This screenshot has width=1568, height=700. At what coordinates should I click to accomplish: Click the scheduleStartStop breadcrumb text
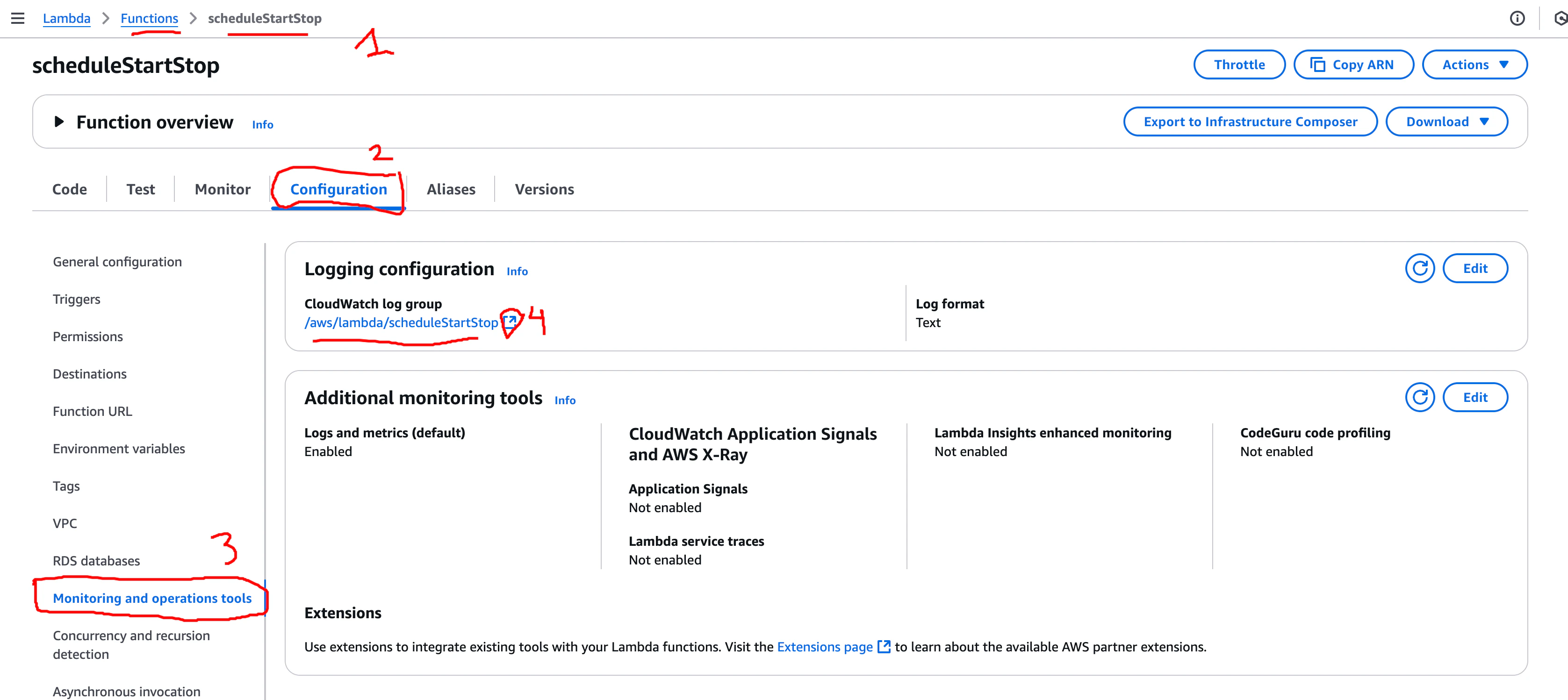point(265,18)
